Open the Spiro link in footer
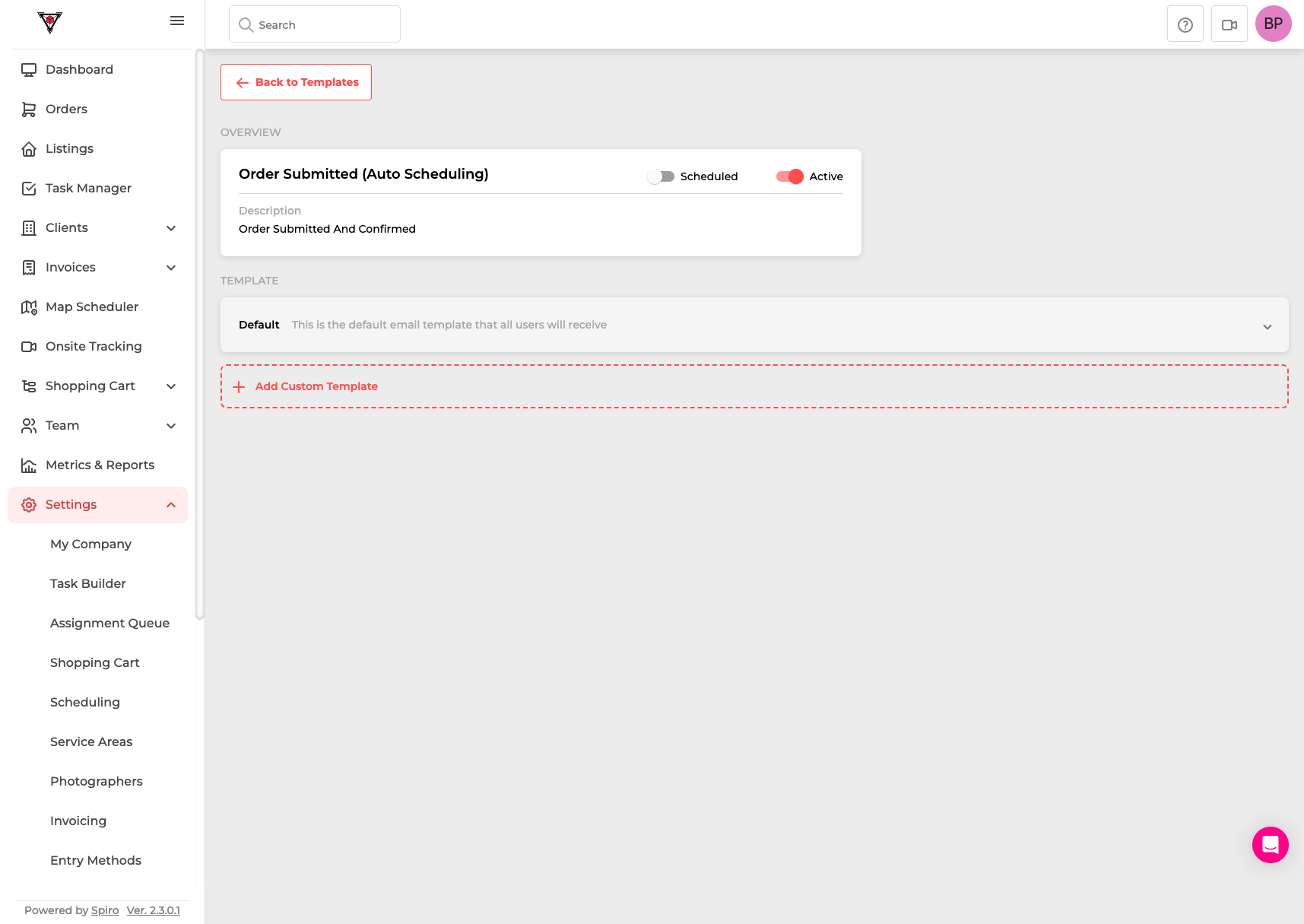 pos(105,910)
